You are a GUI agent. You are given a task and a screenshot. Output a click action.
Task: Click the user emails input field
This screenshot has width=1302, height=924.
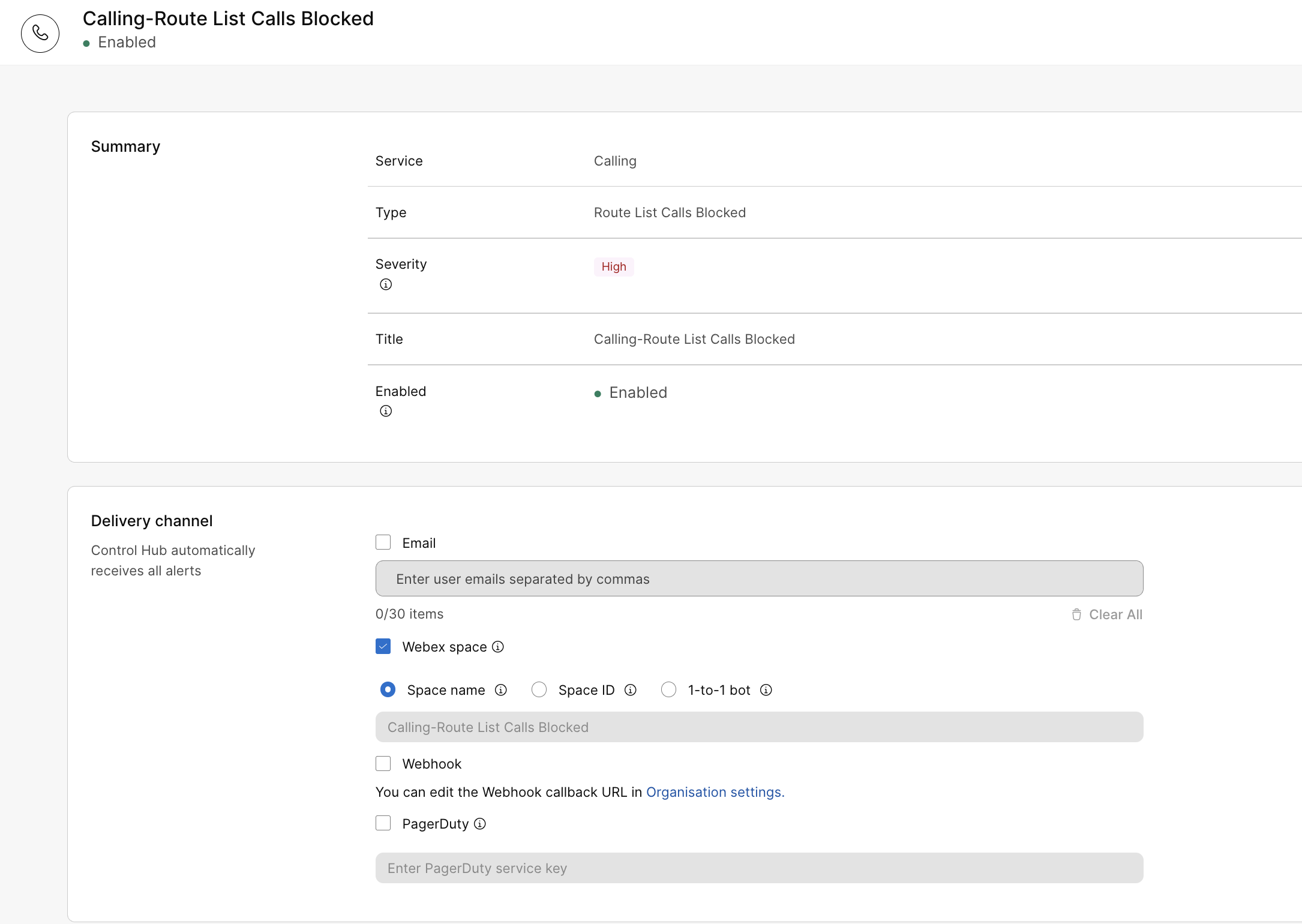(759, 578)
